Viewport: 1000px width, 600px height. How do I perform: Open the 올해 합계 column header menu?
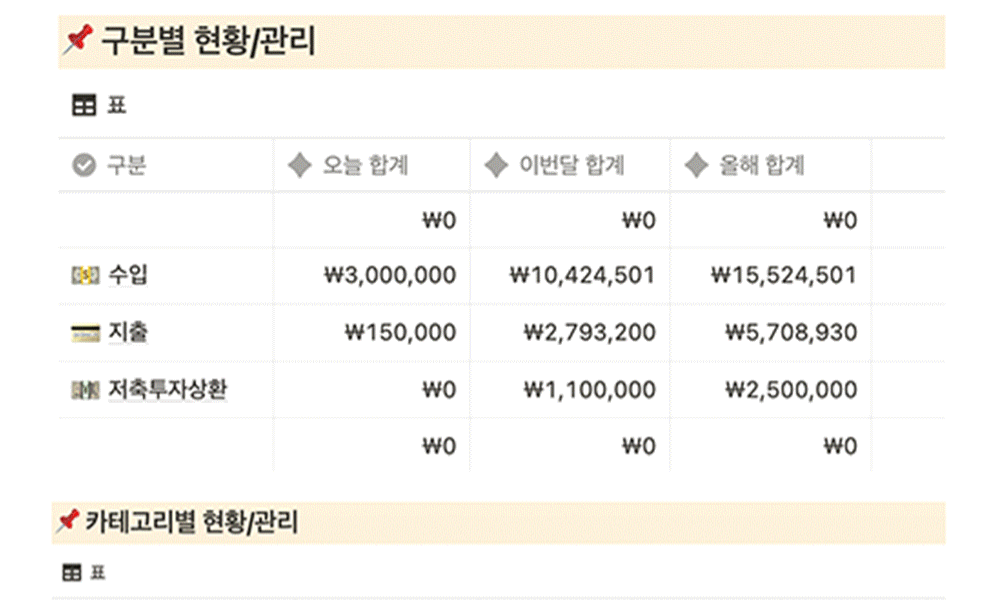tap(770, 165)
